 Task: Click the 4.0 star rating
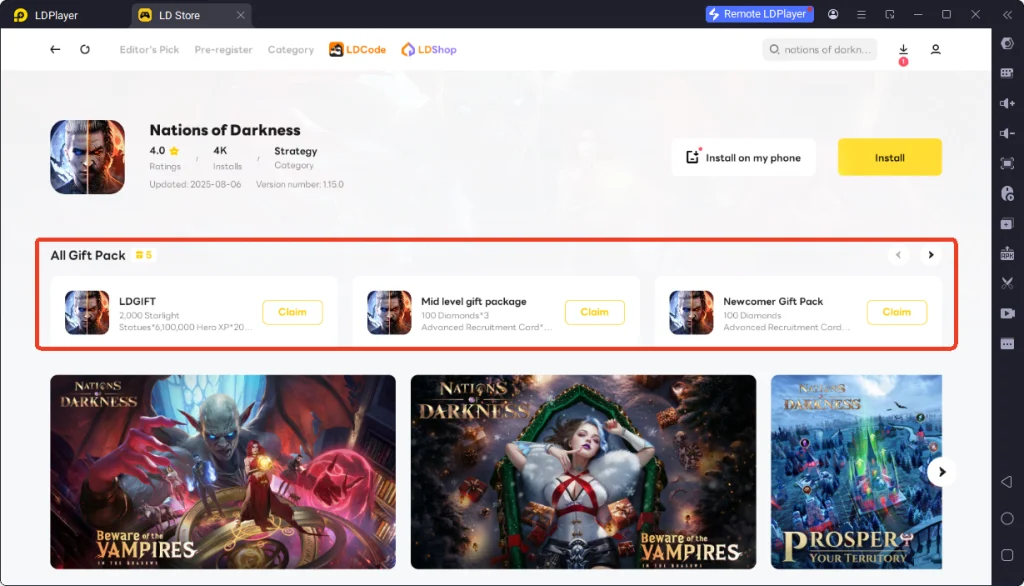[x=165, y=151]
